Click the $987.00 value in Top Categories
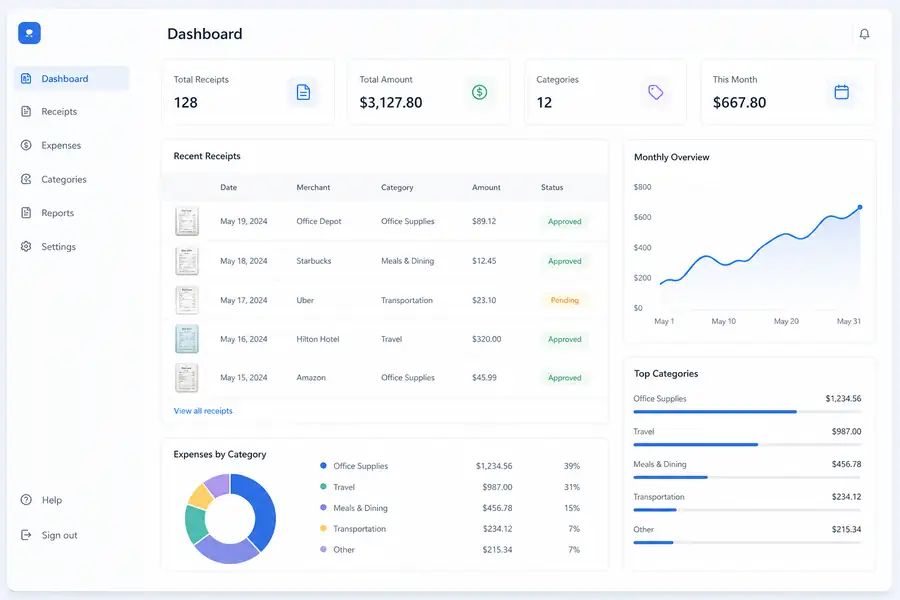The height and width of the screenshot is (600, 900). point(846,431)
